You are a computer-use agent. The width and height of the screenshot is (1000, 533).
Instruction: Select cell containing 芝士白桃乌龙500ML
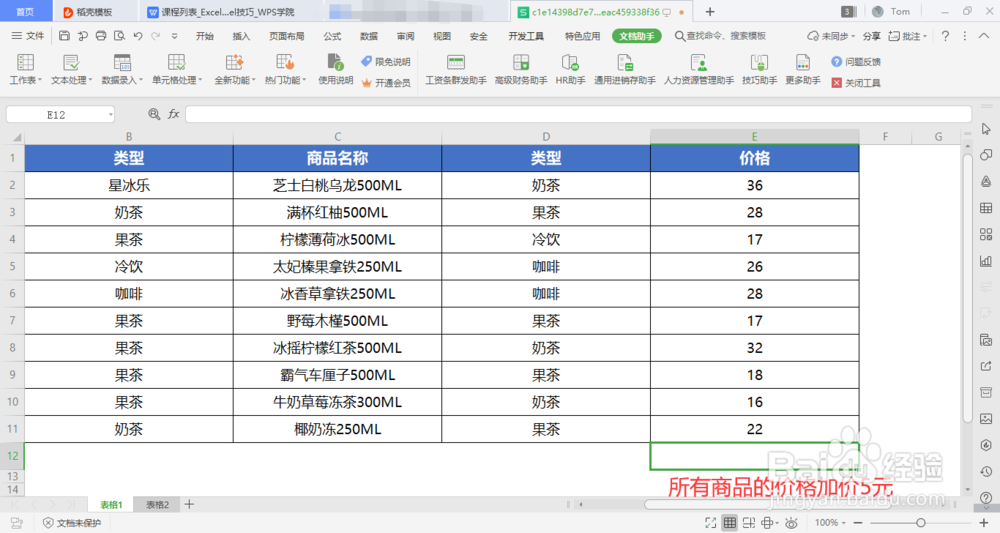point(337,186)
